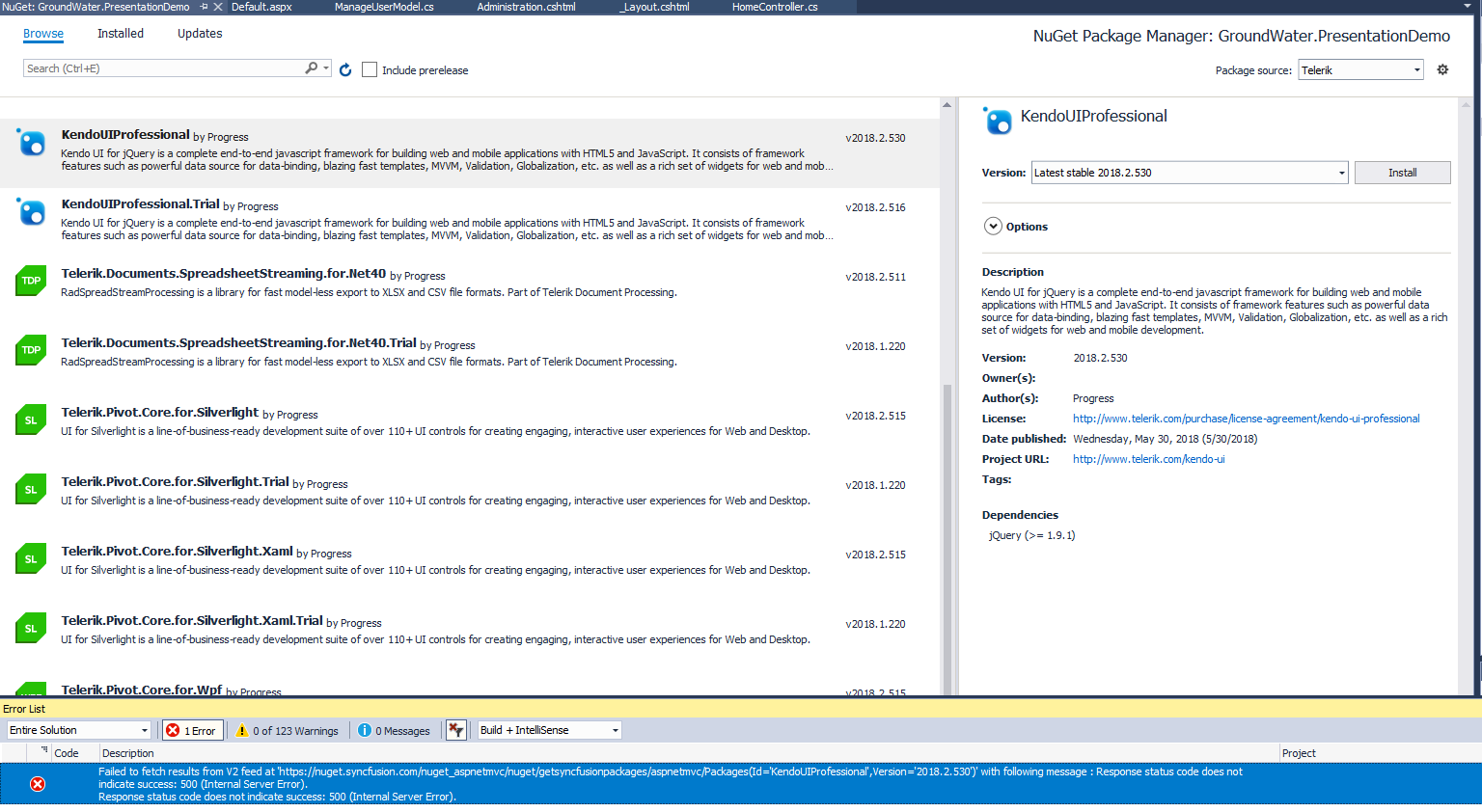Expand the Options section

[x=993, y=227]
